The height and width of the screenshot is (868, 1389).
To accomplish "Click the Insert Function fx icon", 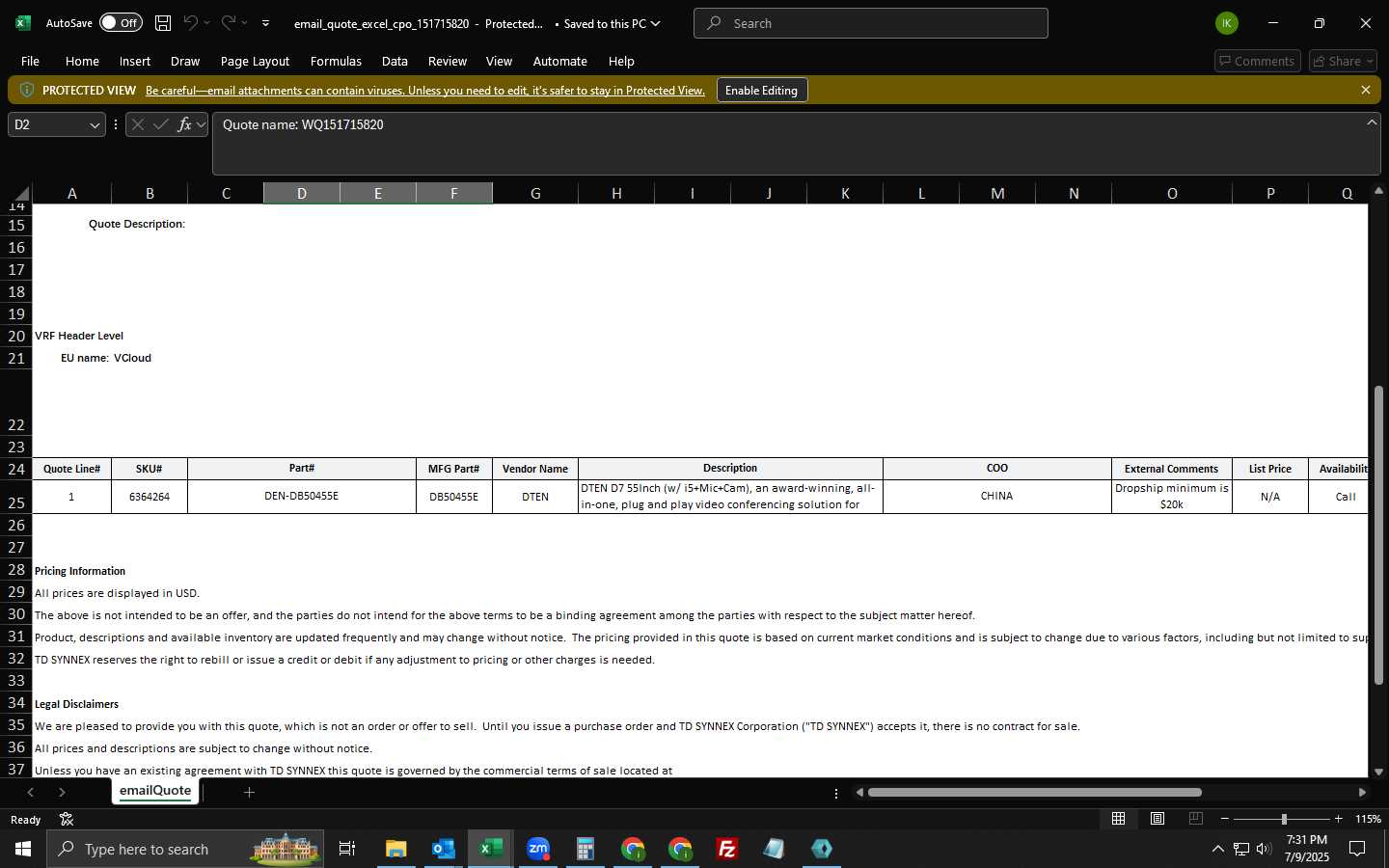I will [x=184, y=124].
